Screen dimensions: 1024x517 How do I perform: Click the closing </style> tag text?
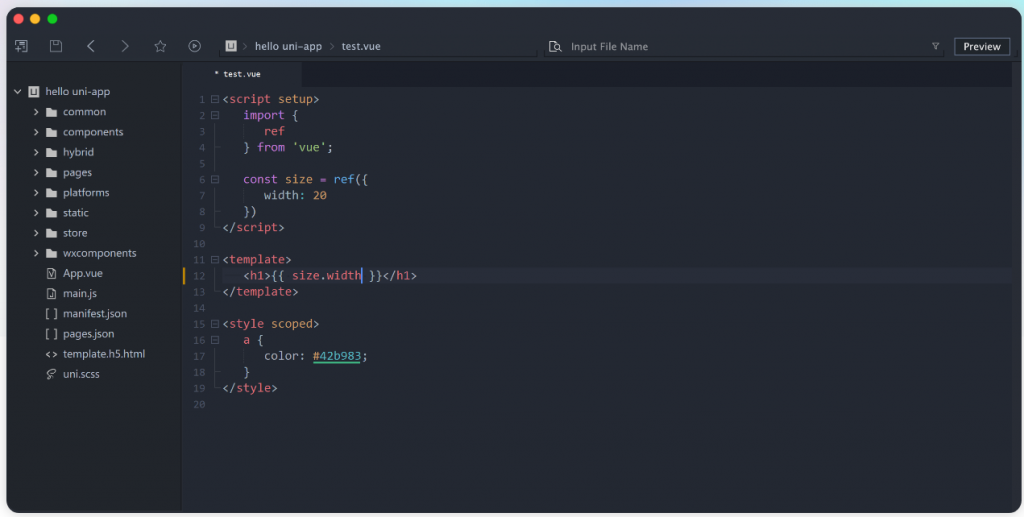(249, 388)
